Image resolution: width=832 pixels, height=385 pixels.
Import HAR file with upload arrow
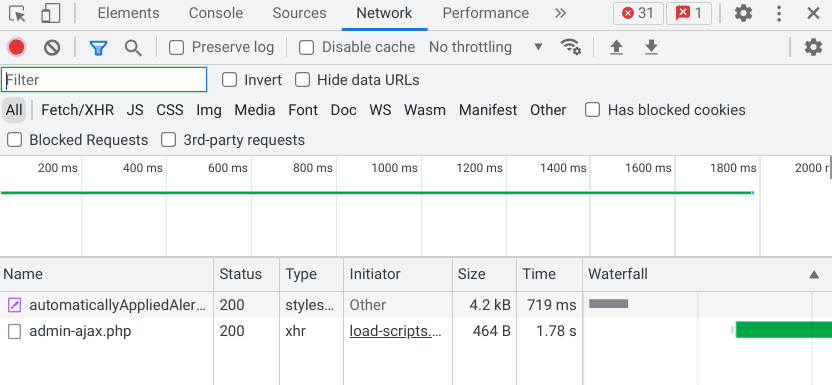click(616, 48)
